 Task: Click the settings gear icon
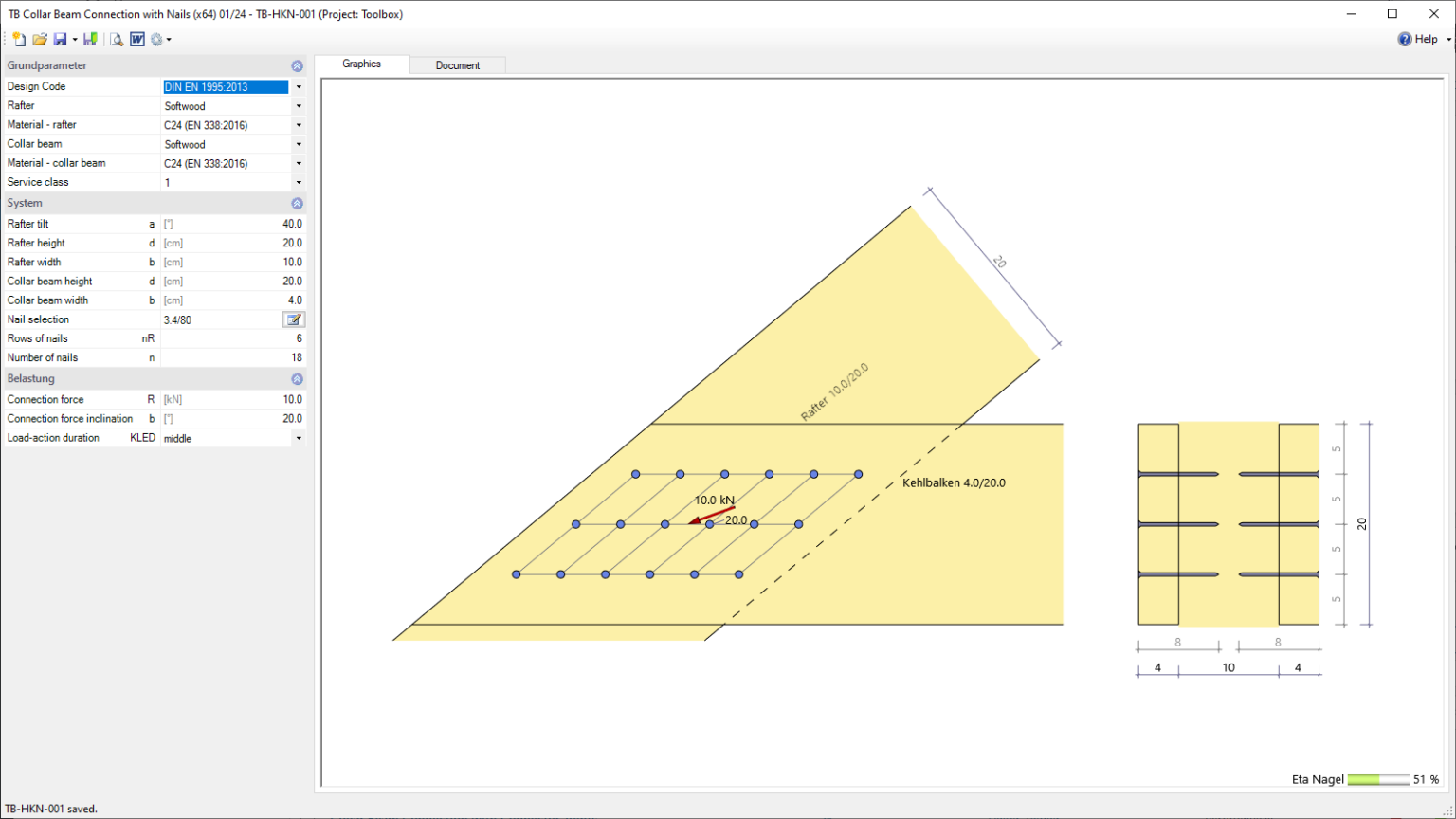click(157, 39)
